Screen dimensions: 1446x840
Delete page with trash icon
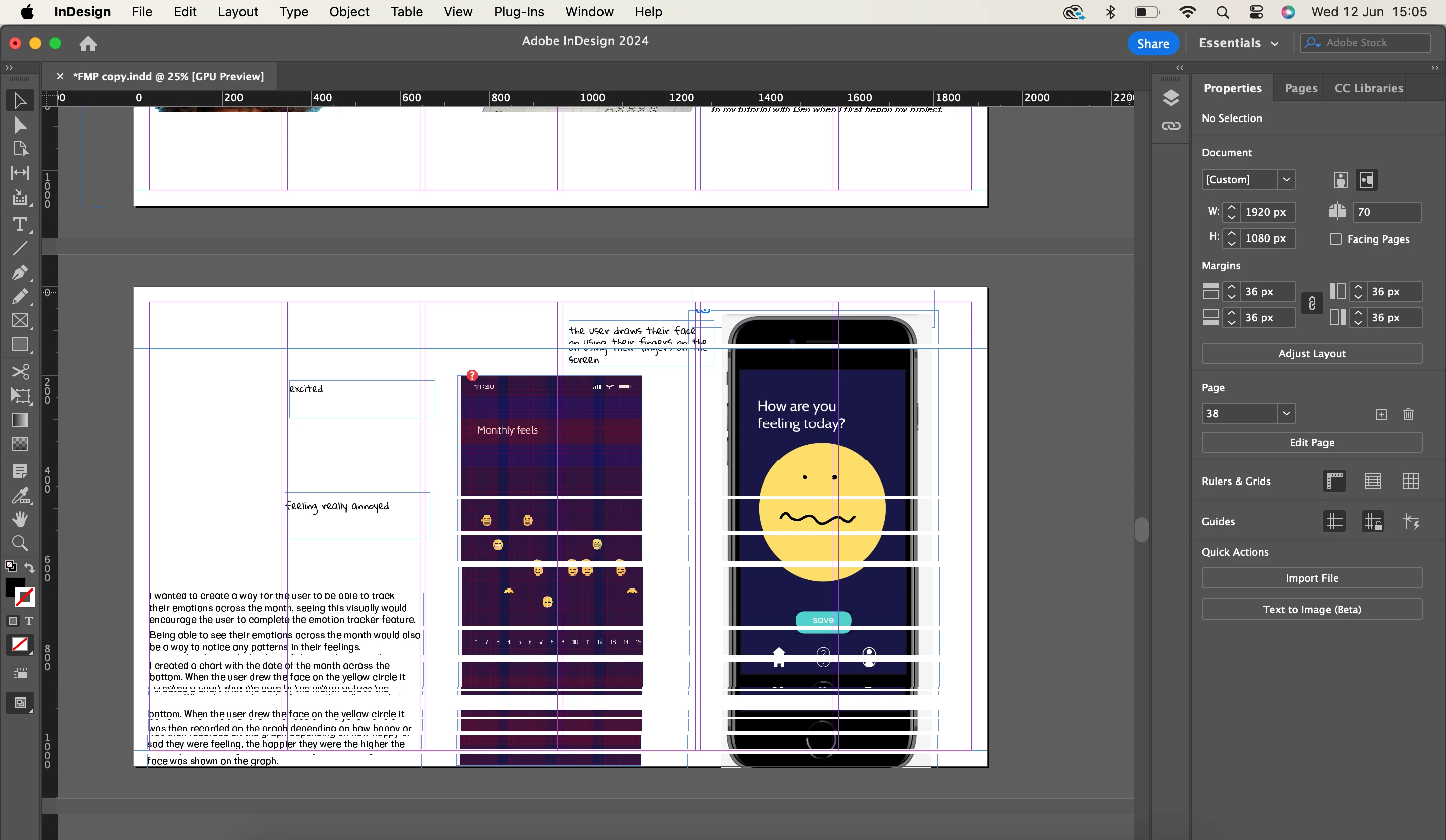(x=1407, y=414)
